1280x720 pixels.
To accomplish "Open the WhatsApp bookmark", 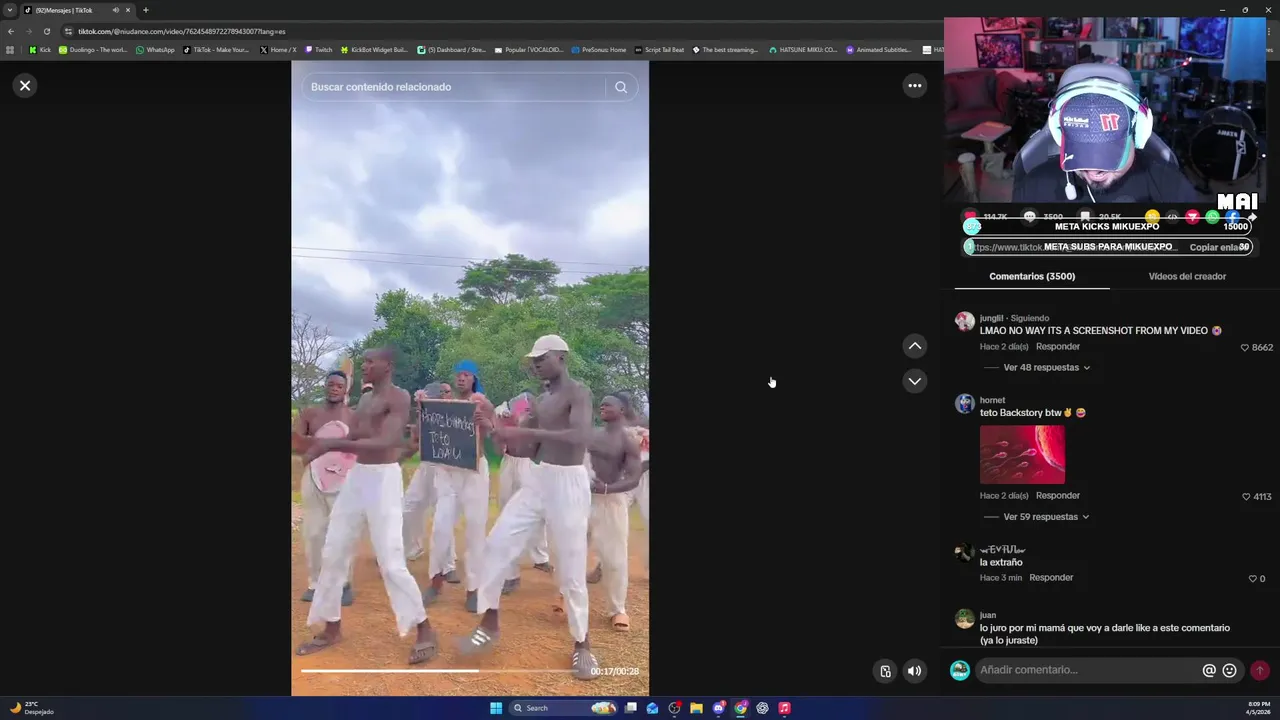I will pos(155,49).
